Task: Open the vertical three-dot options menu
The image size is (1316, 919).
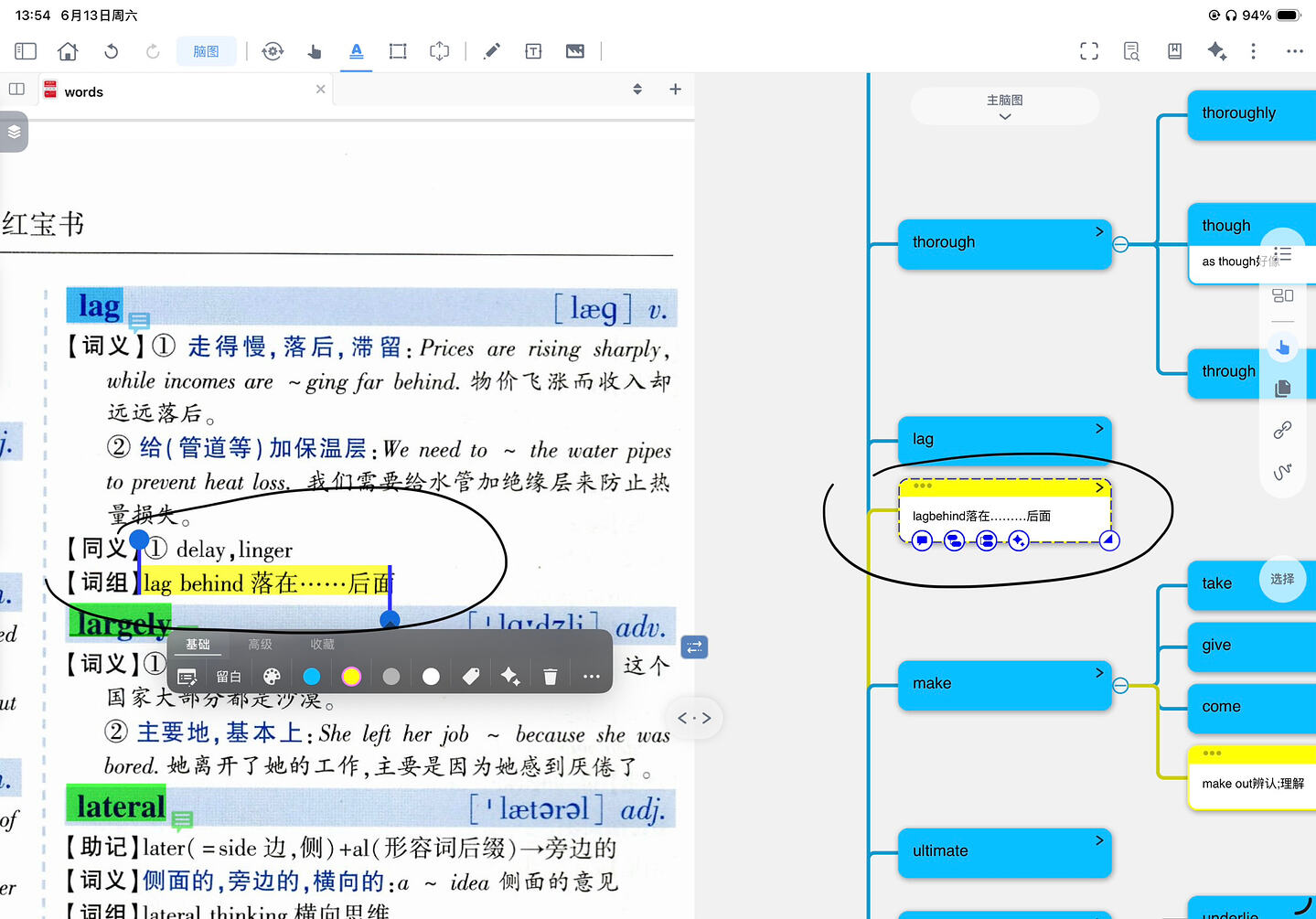Action: 1253,51
